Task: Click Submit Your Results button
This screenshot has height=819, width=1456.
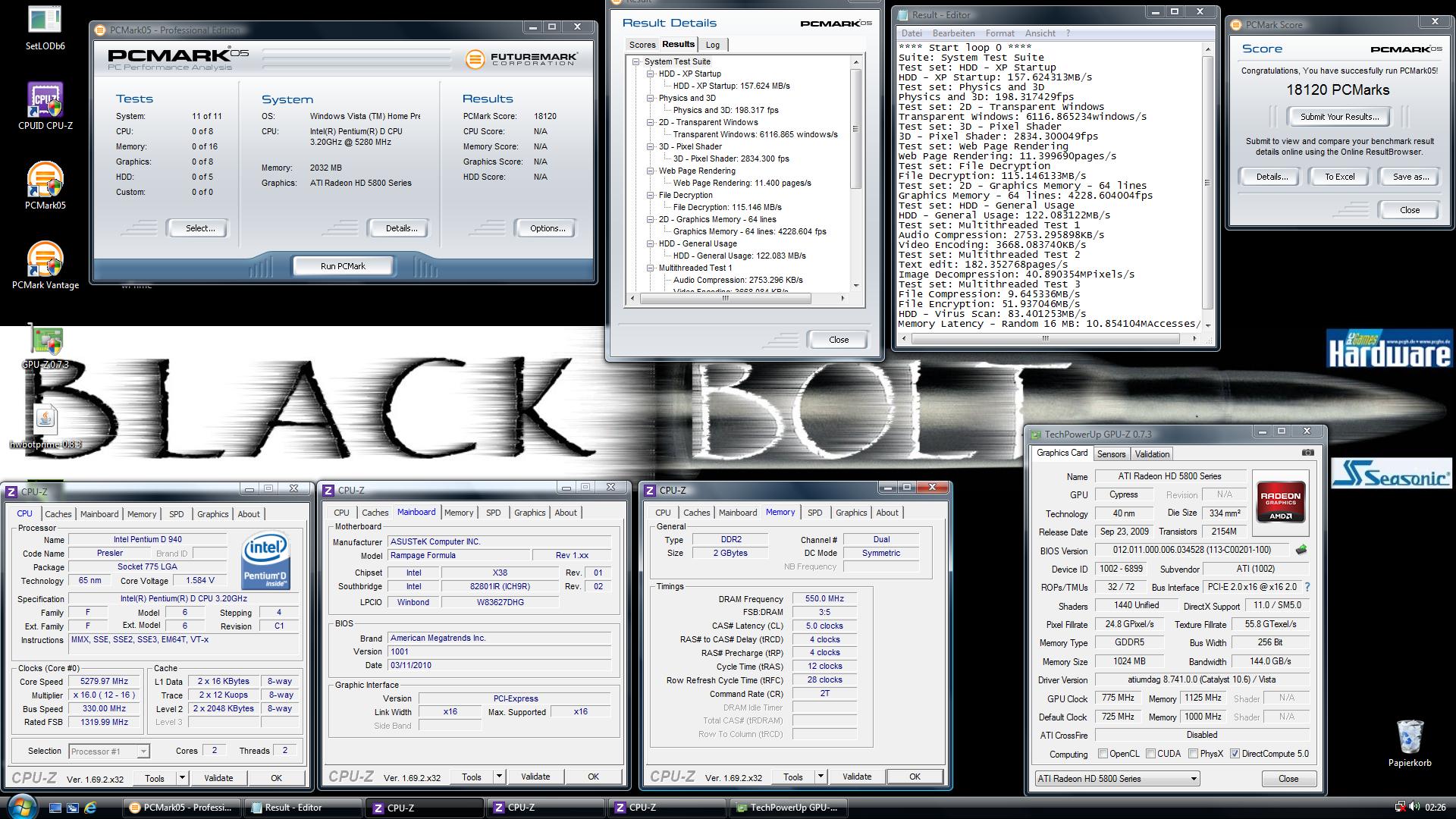Action: click(x=1339, y=117)
